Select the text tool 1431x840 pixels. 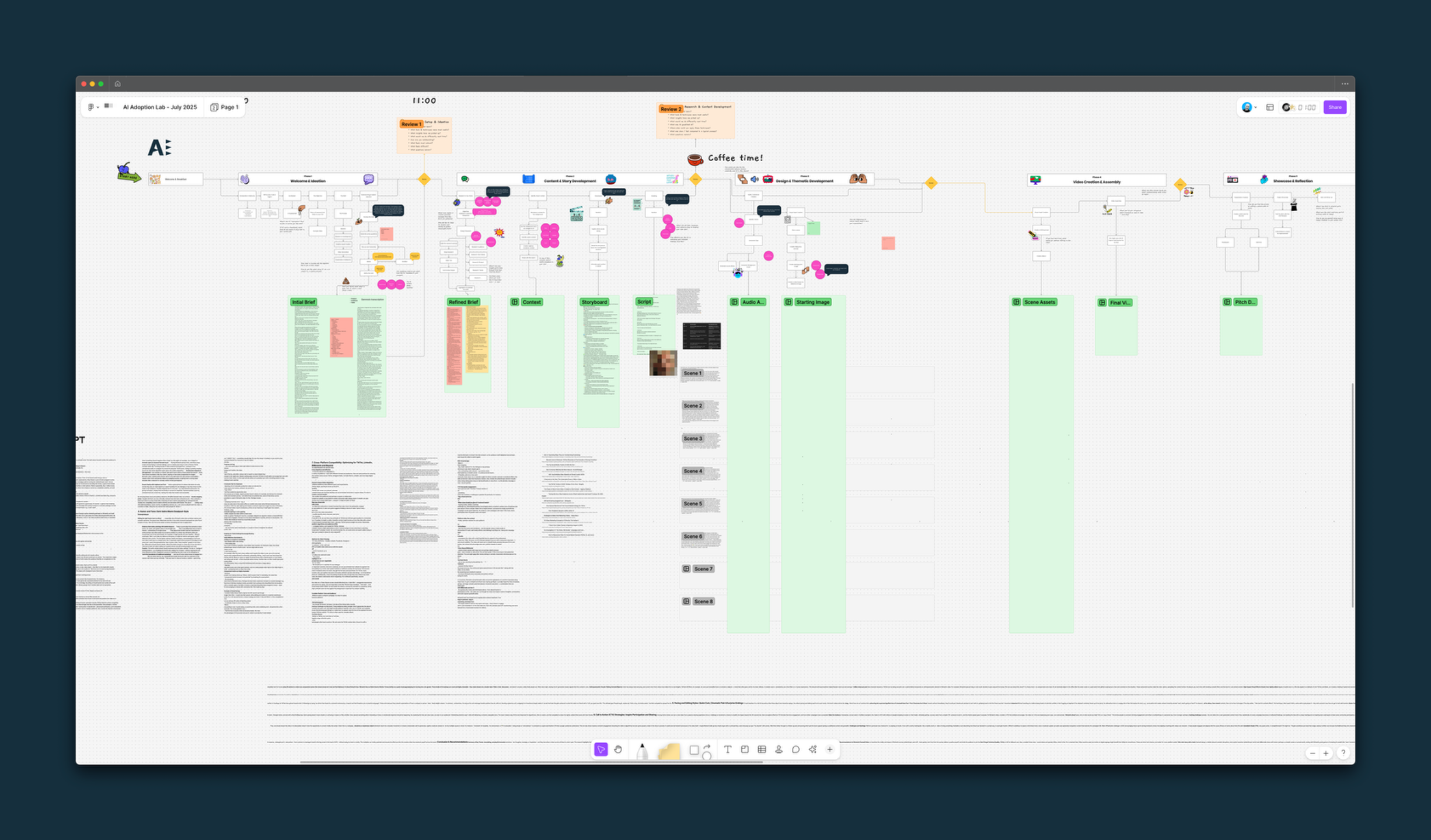(727, 750)
